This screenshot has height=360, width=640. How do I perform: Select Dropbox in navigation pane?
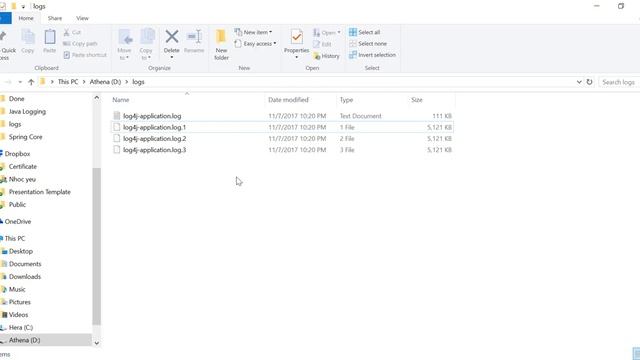pyautogui.click(x=17, y=154)
